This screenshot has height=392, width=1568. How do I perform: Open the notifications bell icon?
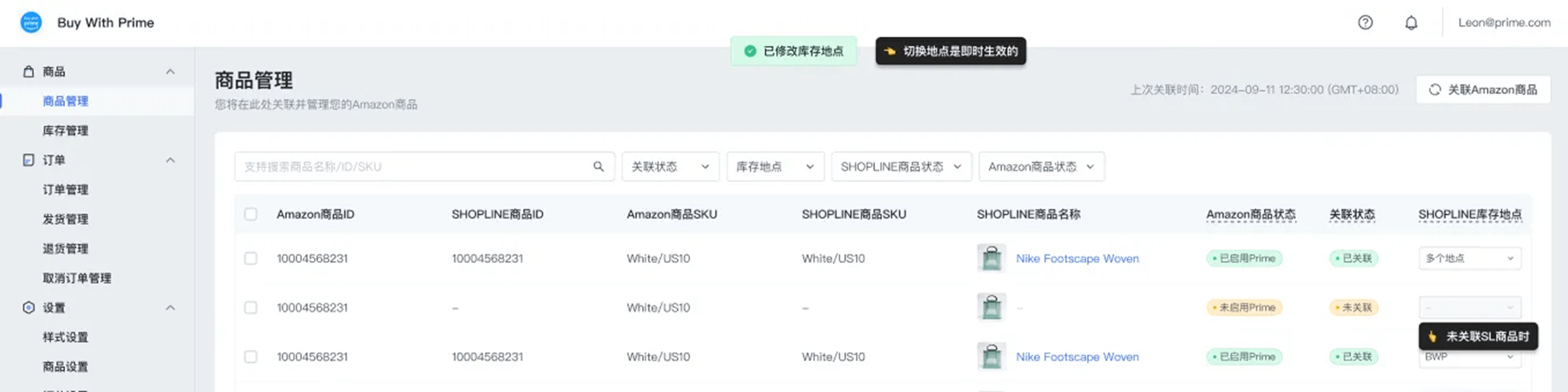pyautogui.click(x=1411, y=23)
